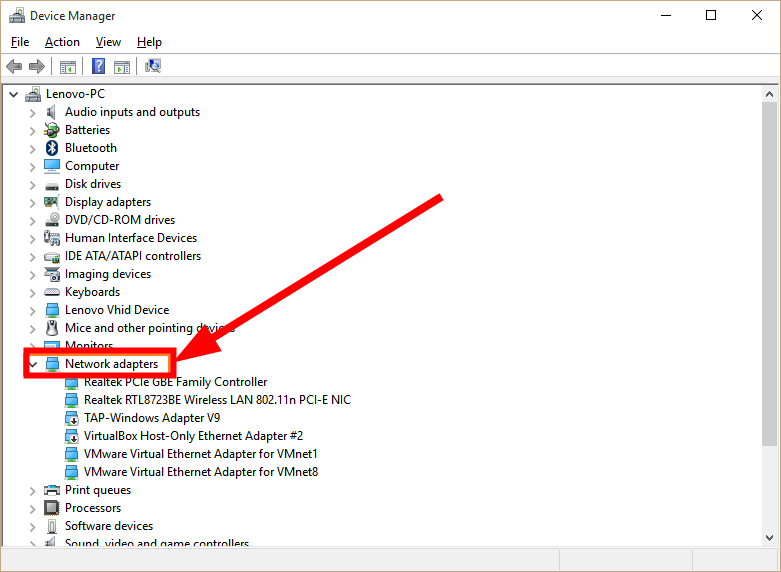Image resolution: width=781 pixels, height=572 pixels.
Task: Click the Bluetooth icon
Action: [x=52, y=148]
